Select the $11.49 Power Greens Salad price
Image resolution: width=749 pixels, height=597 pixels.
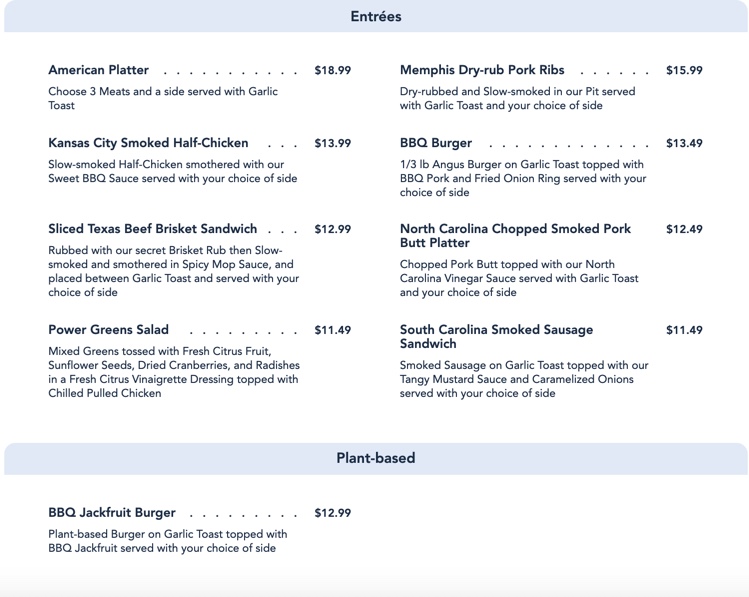coord(332,331)
